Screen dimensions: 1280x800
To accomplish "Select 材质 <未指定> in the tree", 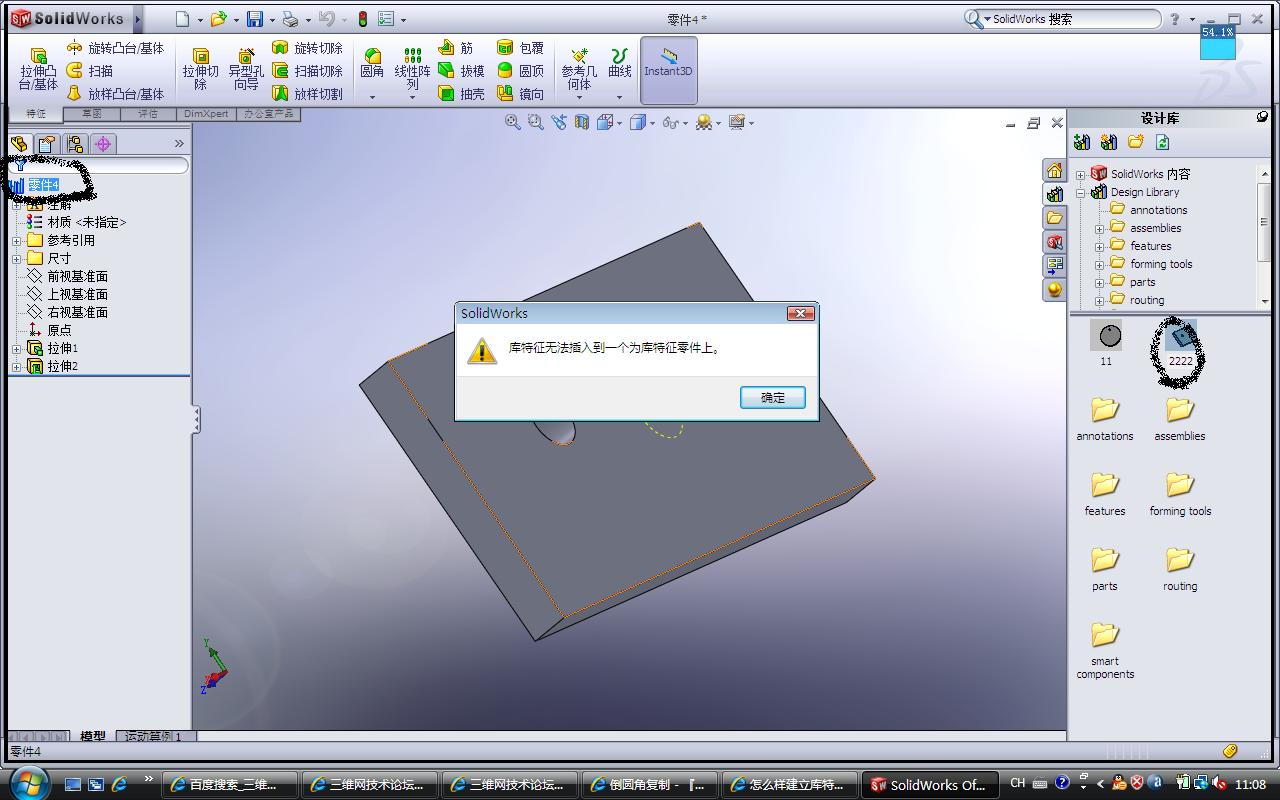I will 76,222.
